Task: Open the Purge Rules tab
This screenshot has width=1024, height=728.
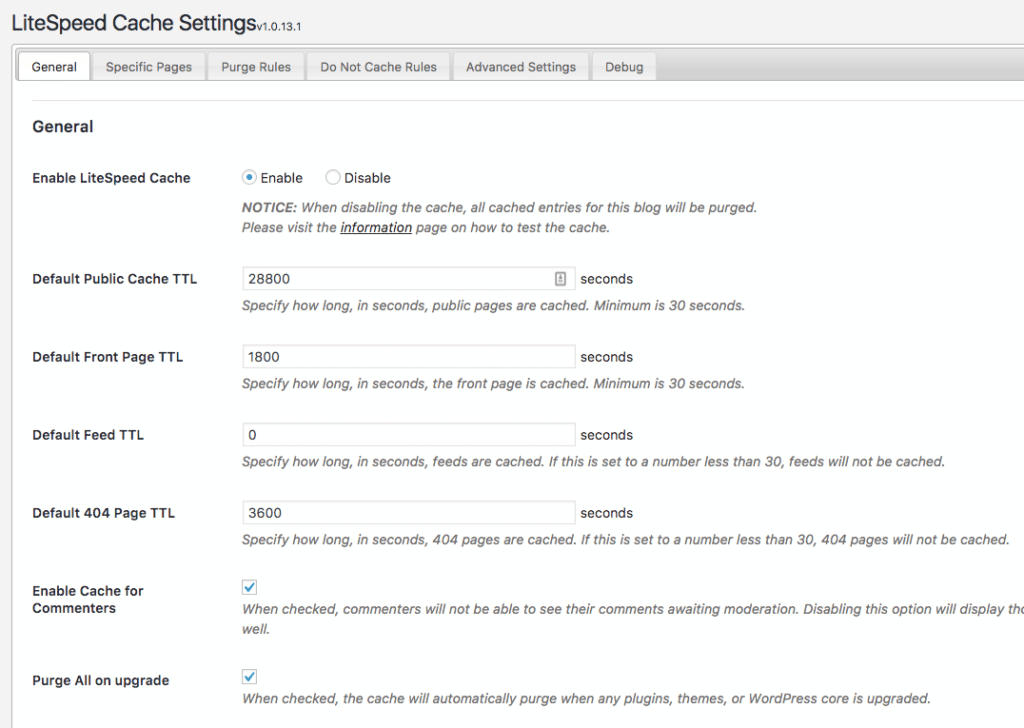Action: [256, 67]
